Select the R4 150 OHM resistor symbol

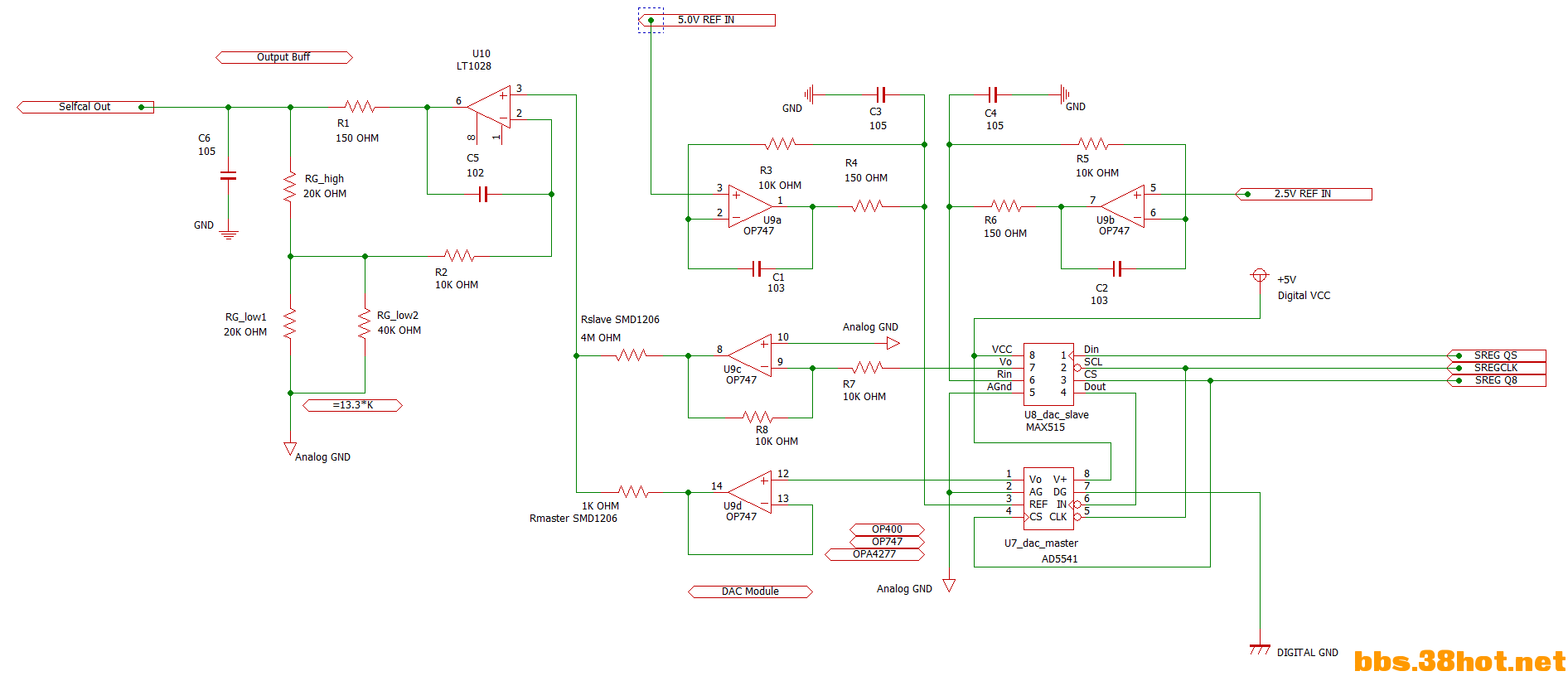click(x=867, y=206)
